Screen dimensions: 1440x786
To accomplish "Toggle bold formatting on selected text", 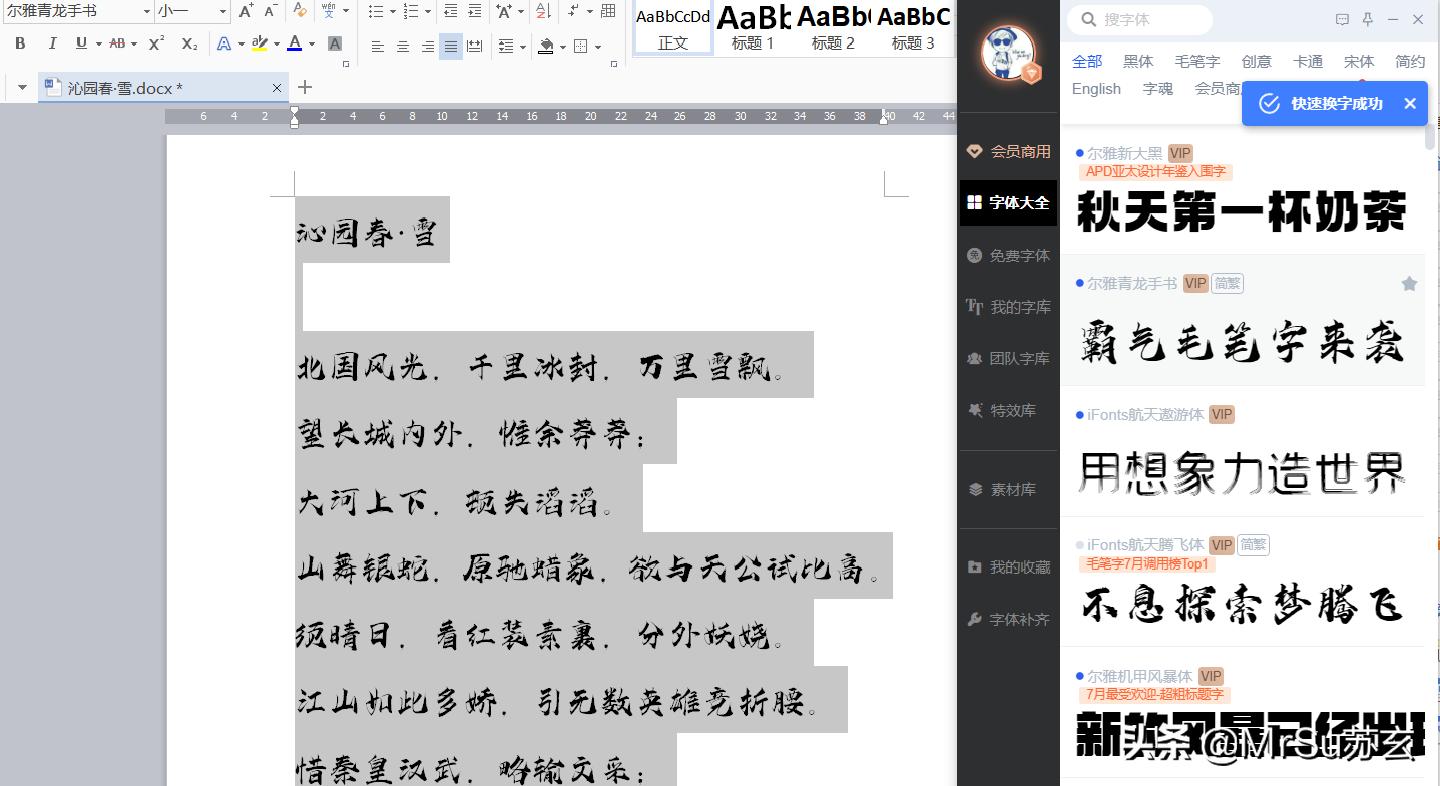I will (x=18, y=45).
